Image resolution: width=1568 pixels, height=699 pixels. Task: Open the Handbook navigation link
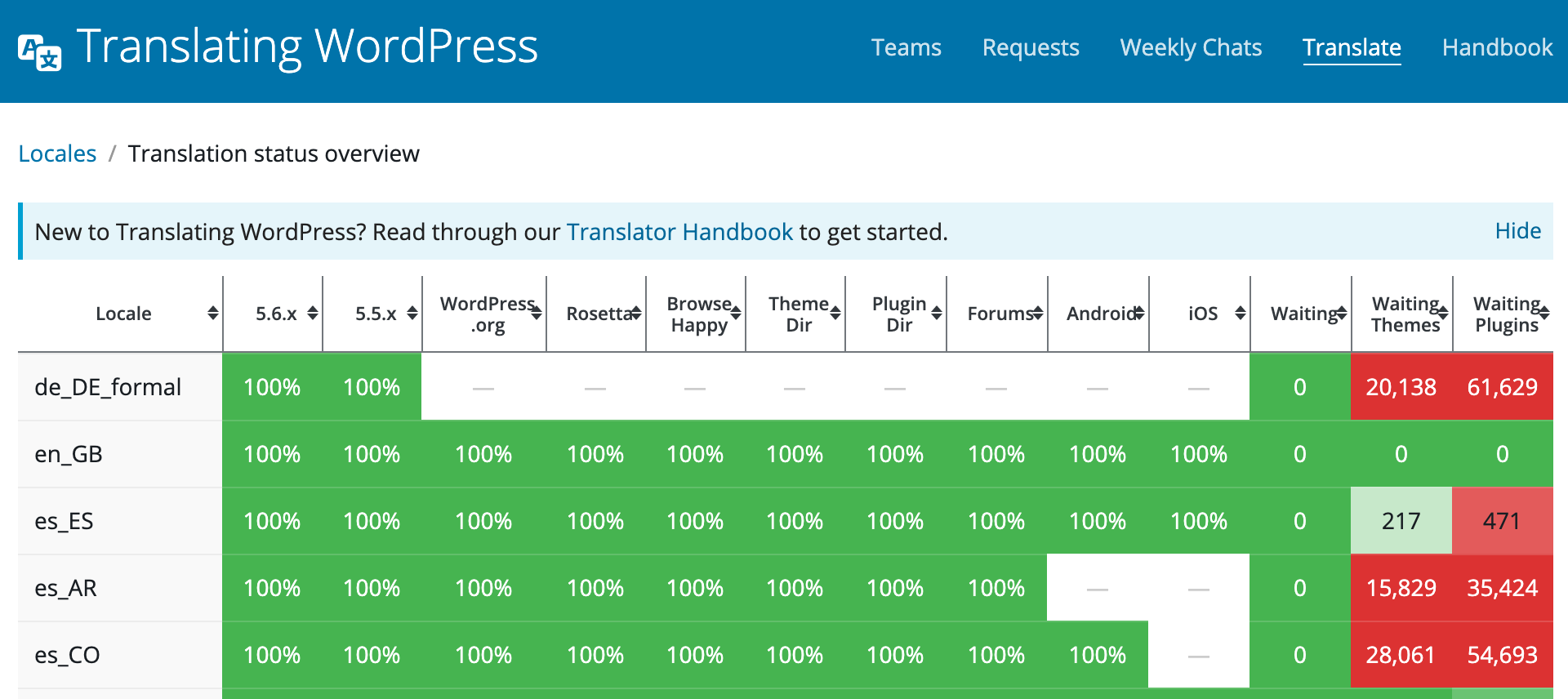click(x=1497, y=47)
